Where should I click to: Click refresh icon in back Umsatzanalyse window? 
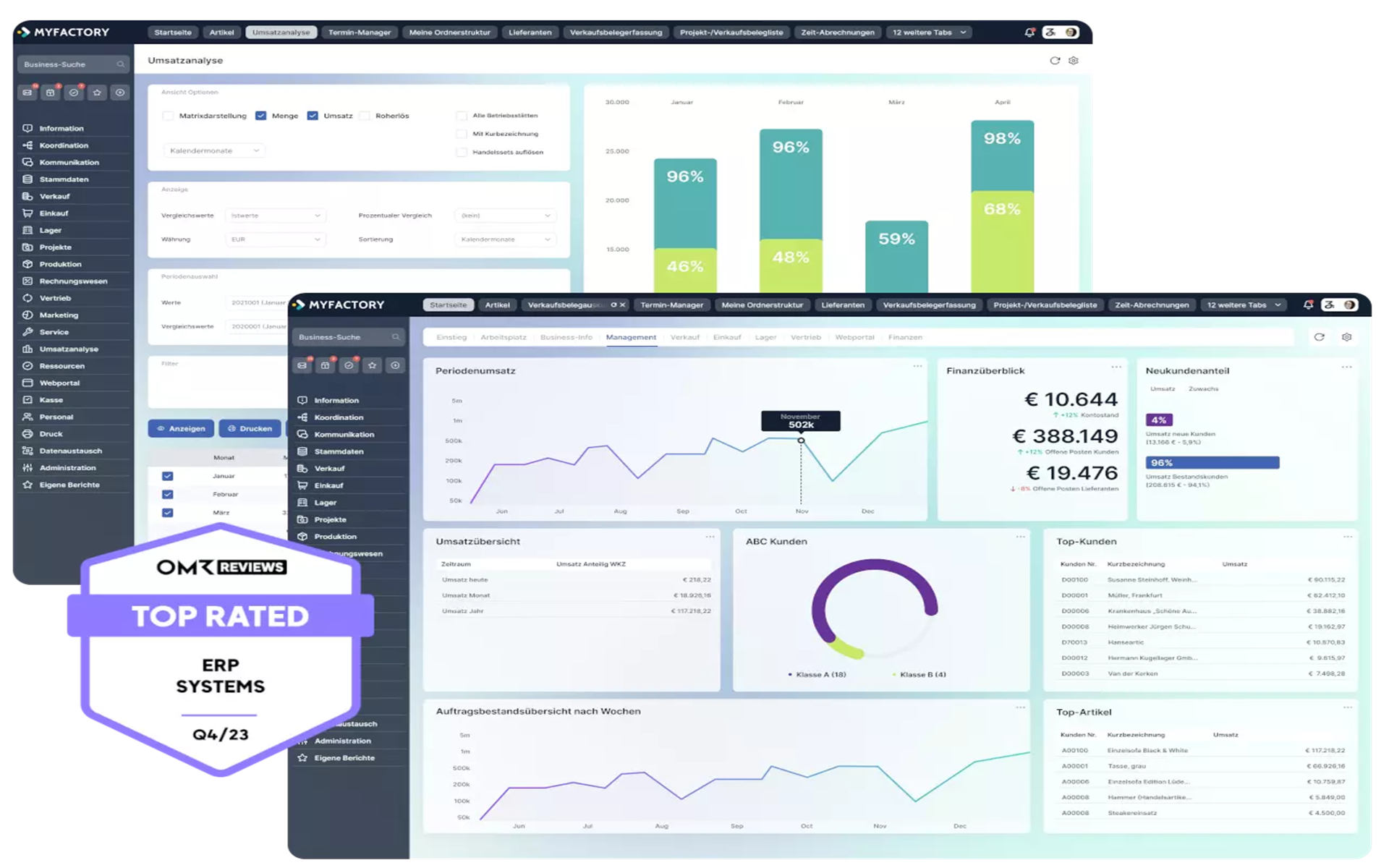1054,61
